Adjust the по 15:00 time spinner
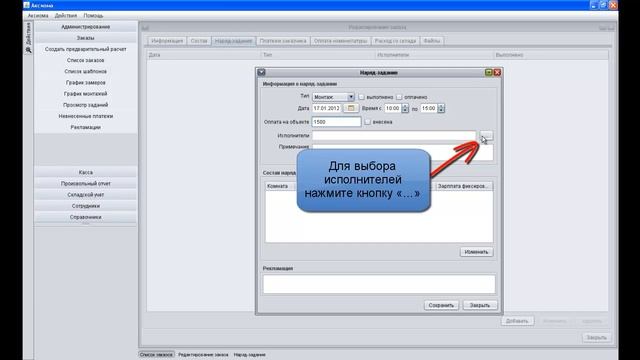Screen dimensions: 640x360 click(441, 108)
